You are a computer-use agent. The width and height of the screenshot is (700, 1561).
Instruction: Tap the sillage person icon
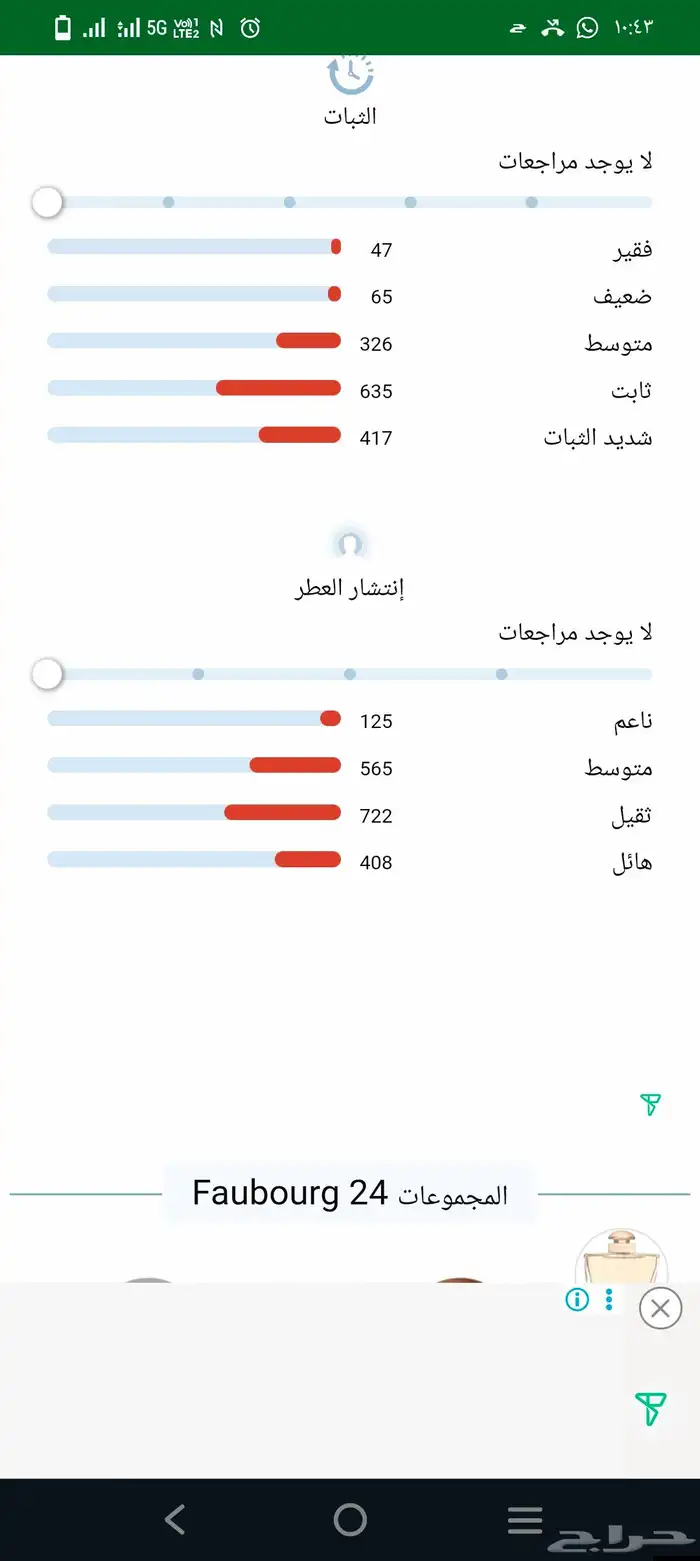[350, 544]
